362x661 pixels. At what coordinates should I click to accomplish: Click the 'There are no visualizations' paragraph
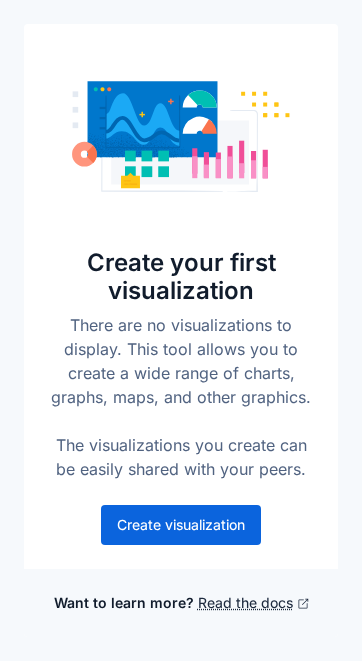coord(181,361)
